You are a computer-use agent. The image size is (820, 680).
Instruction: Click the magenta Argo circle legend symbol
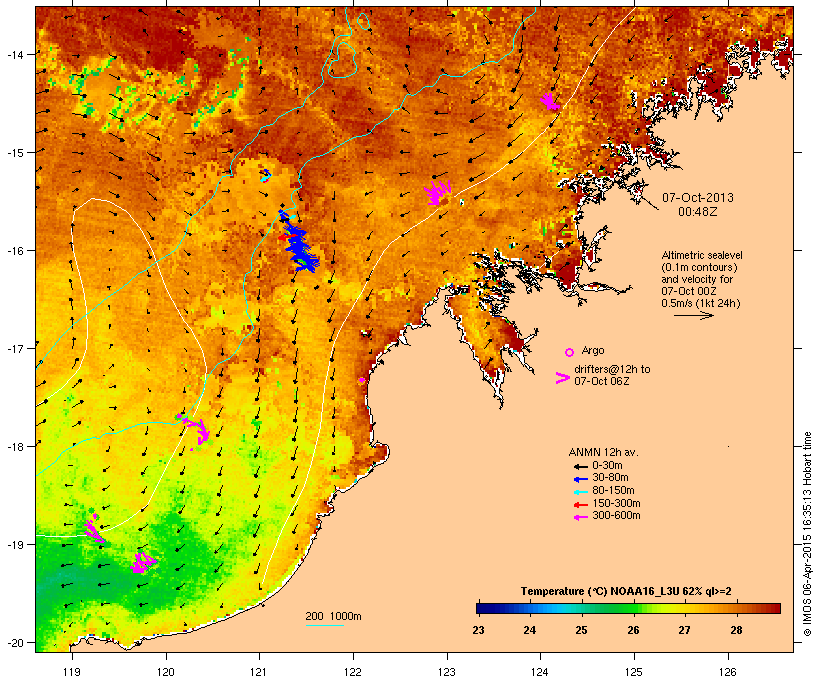click(570, 353)
